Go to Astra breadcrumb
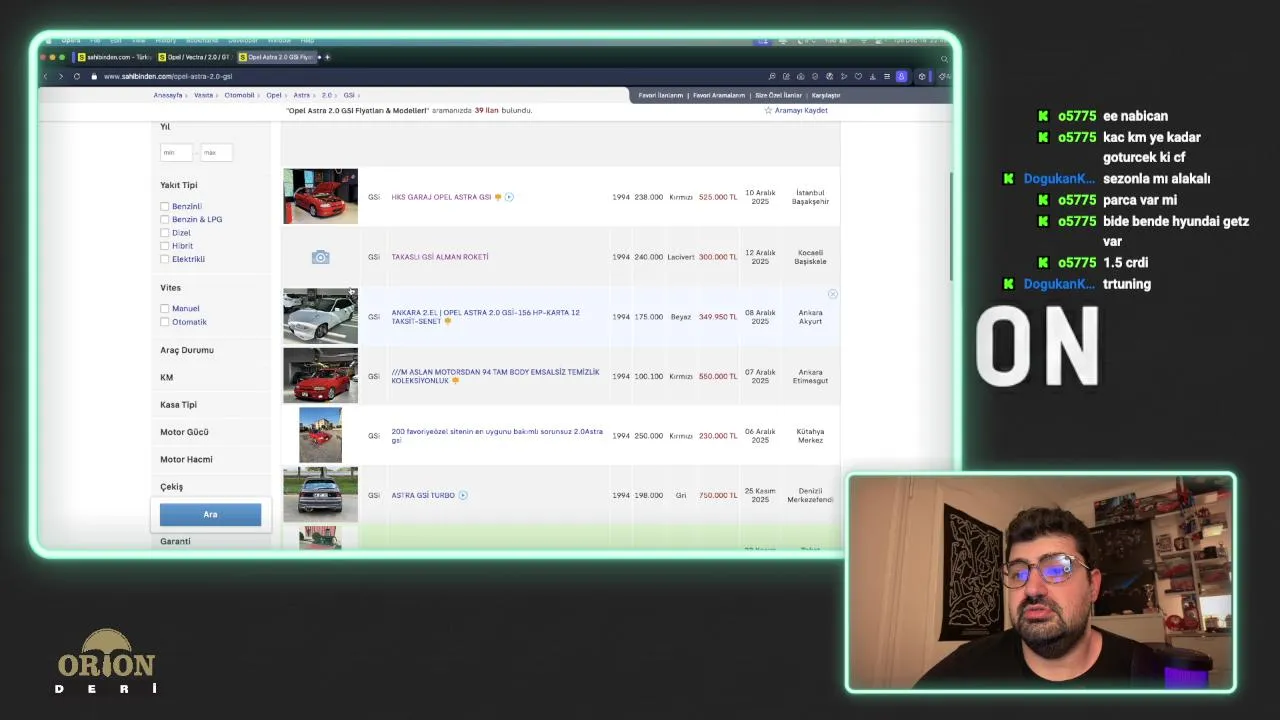Screen dimensions: 1280x720 click(x=301, y=95)
